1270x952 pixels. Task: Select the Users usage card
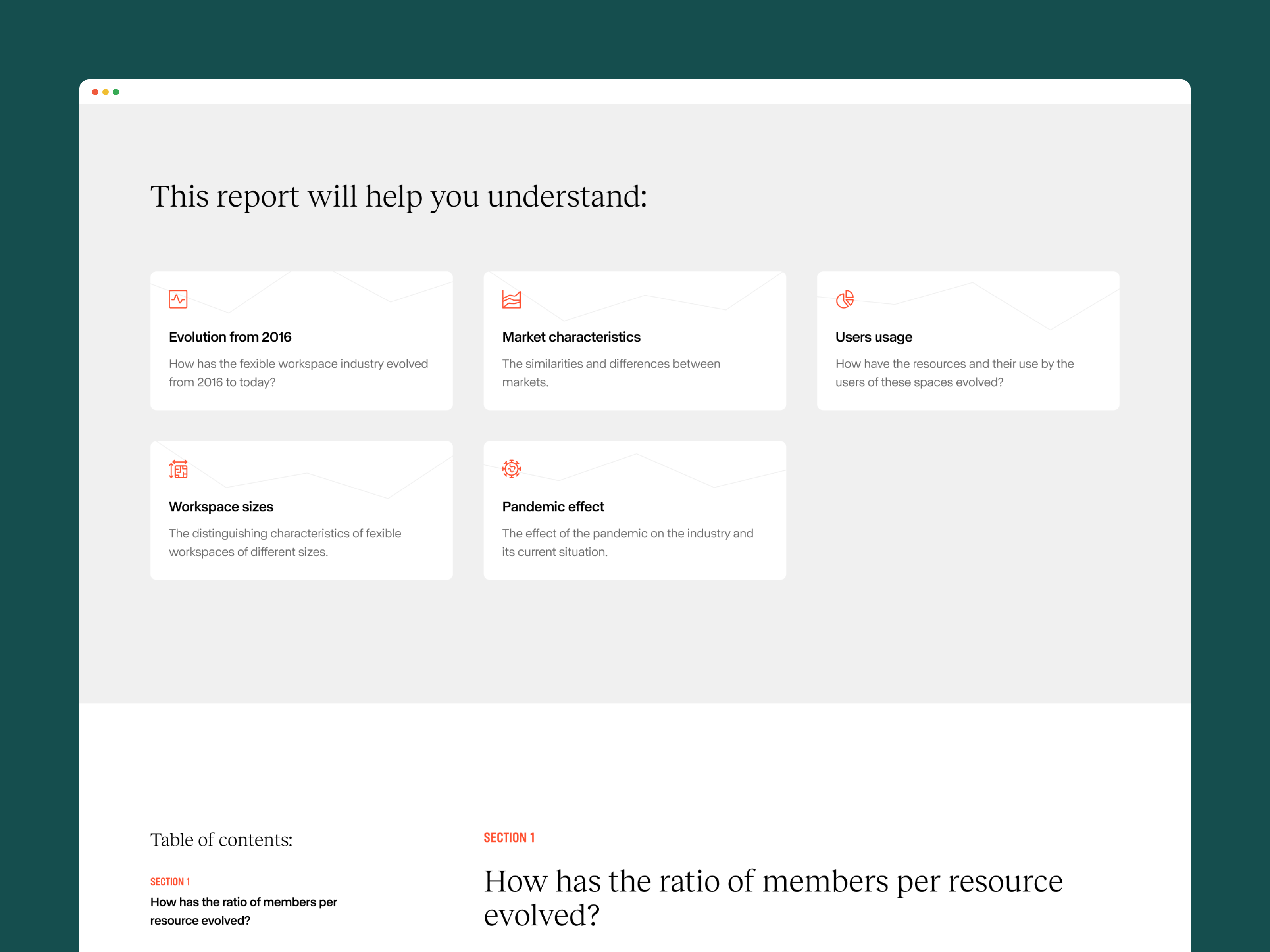(968, 341)
